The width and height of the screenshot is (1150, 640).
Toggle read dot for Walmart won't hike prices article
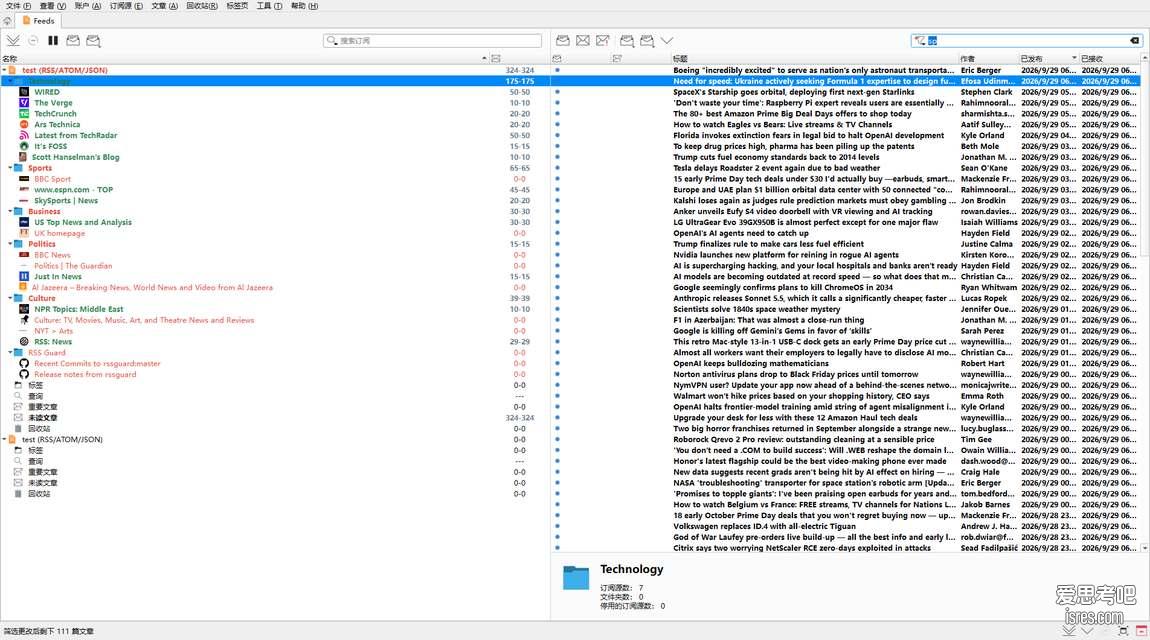point(557,396)
